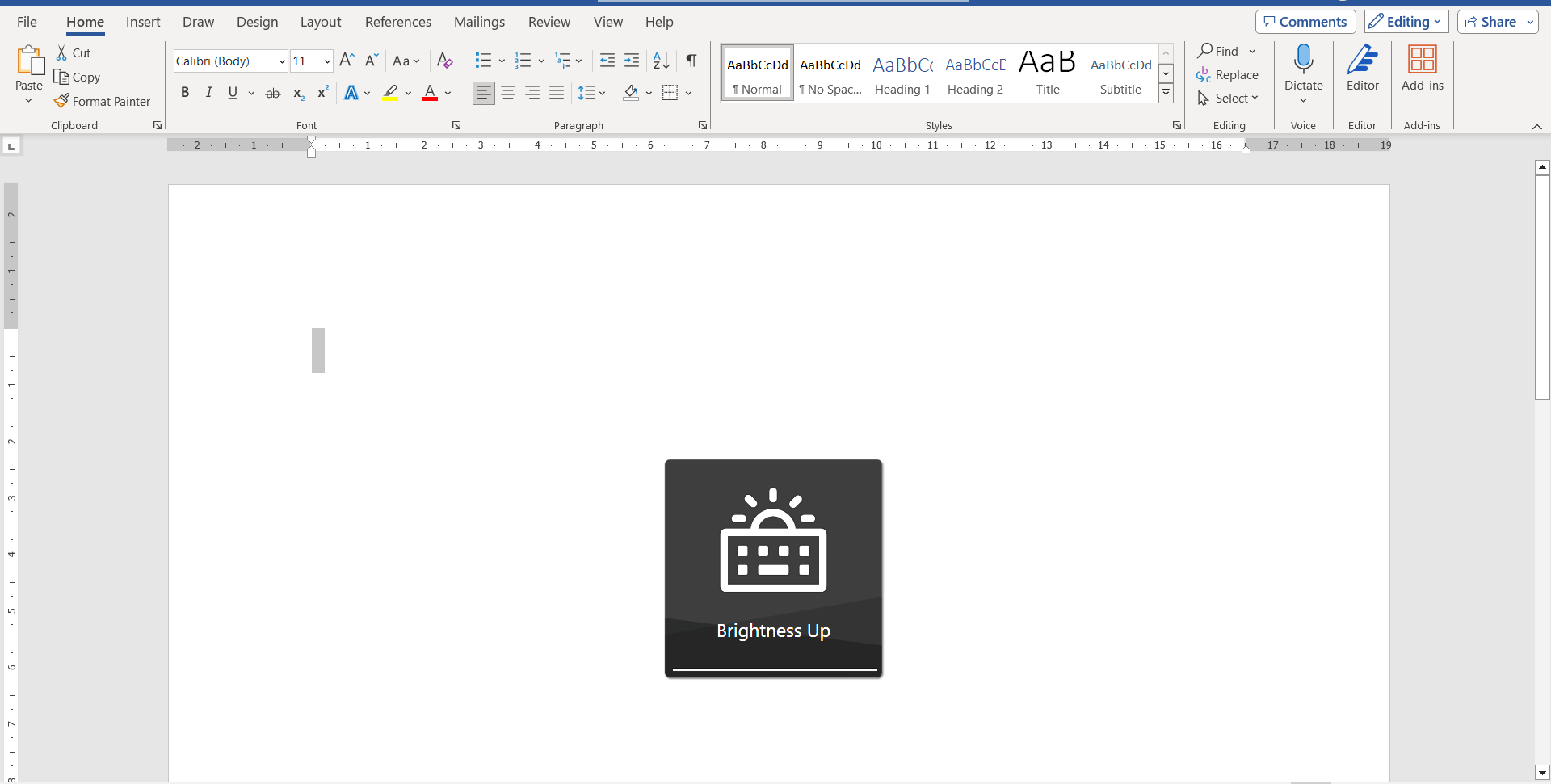
Task: Open Find using the magnifier icon
Action: (1205, 51)
